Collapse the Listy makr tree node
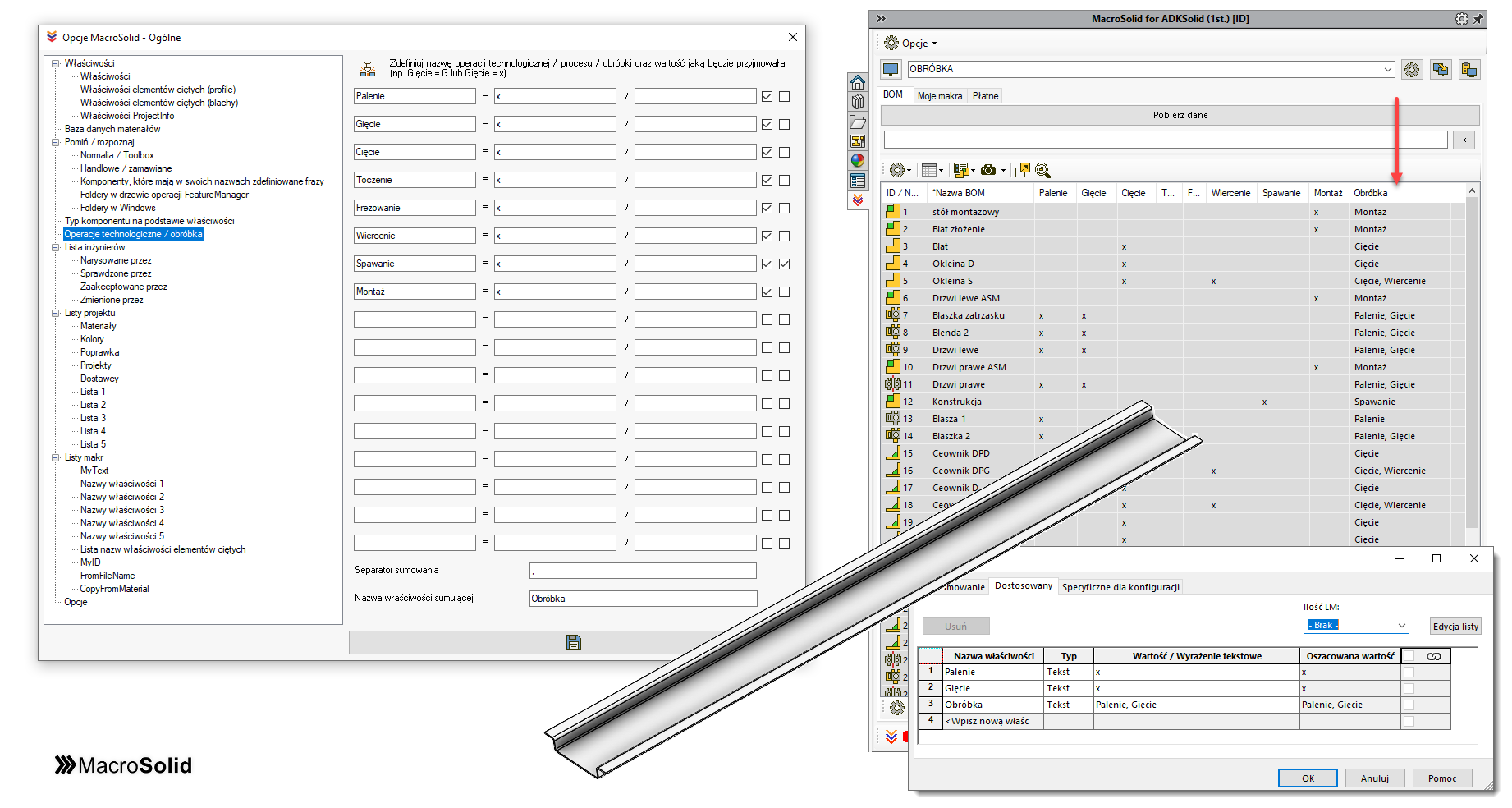The width and height of the screenshot is (1512, 808). (x=56, y=457)
